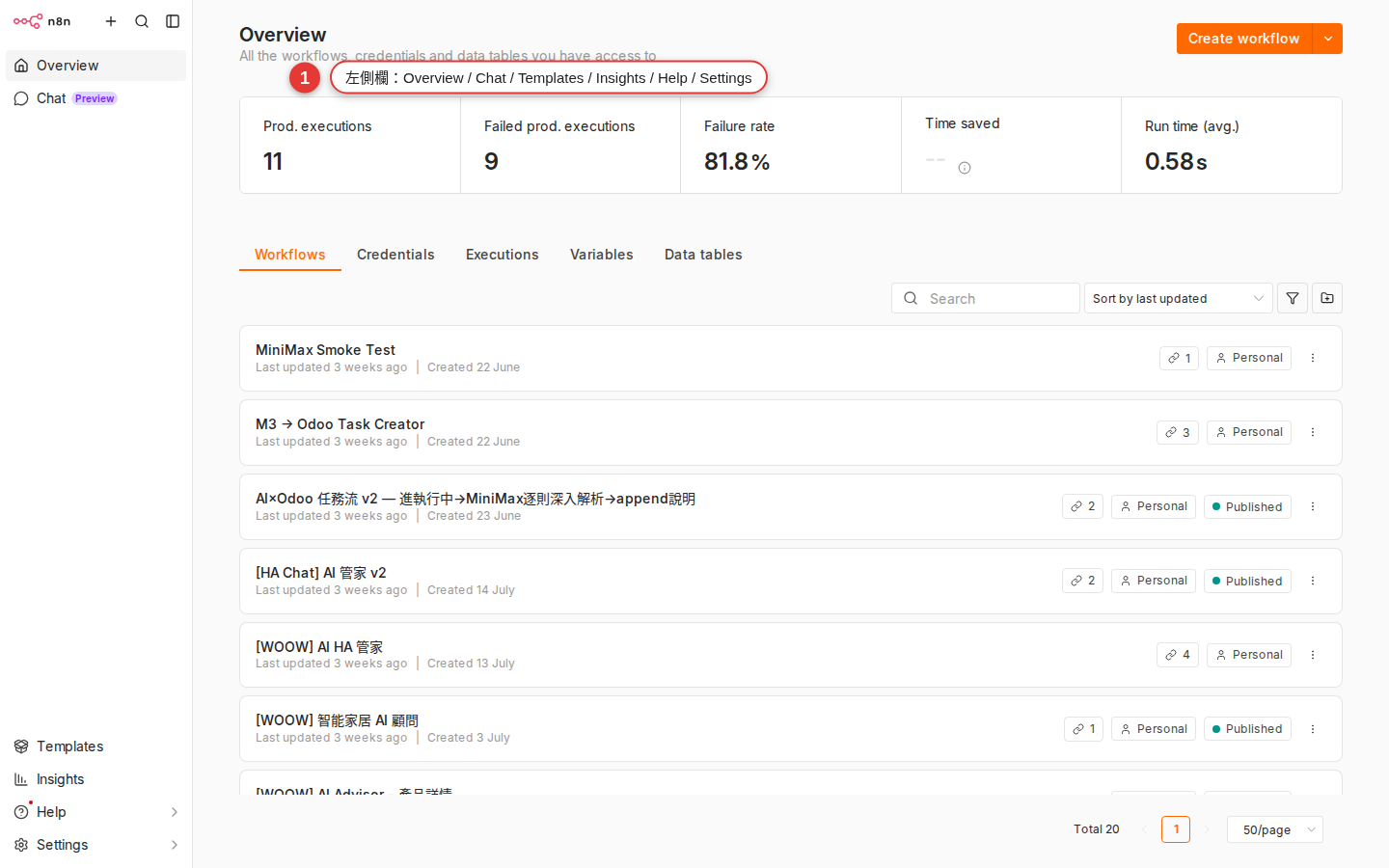The image size is (1389, 868).
Task: Switch to the Variables tab
Action: pyautogui.click(x=602, y=255)
